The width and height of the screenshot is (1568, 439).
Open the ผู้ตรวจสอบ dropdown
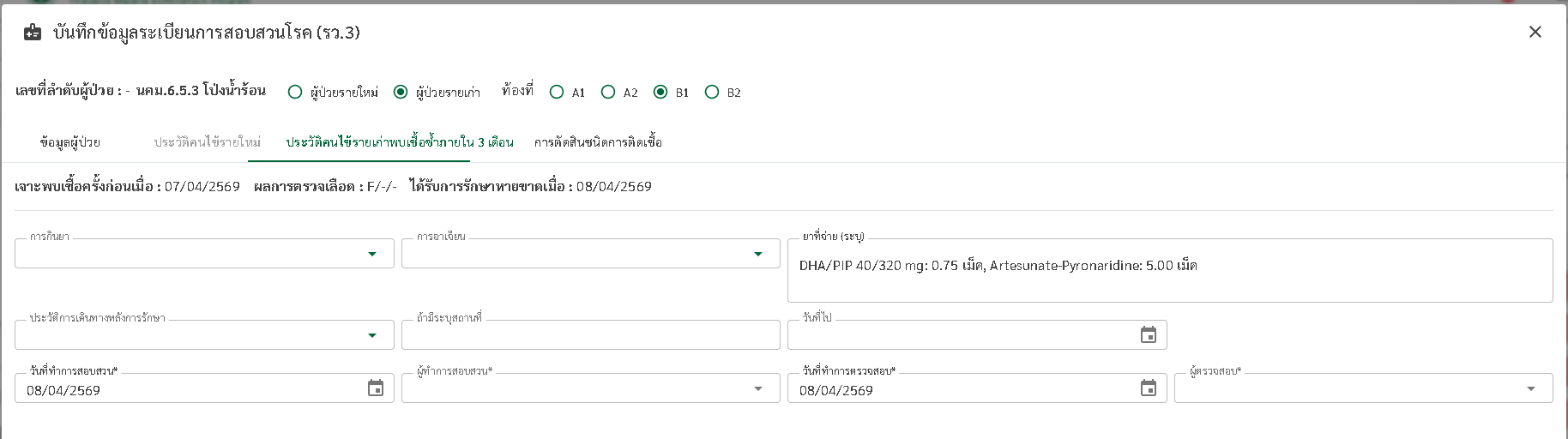[1530, 388]
